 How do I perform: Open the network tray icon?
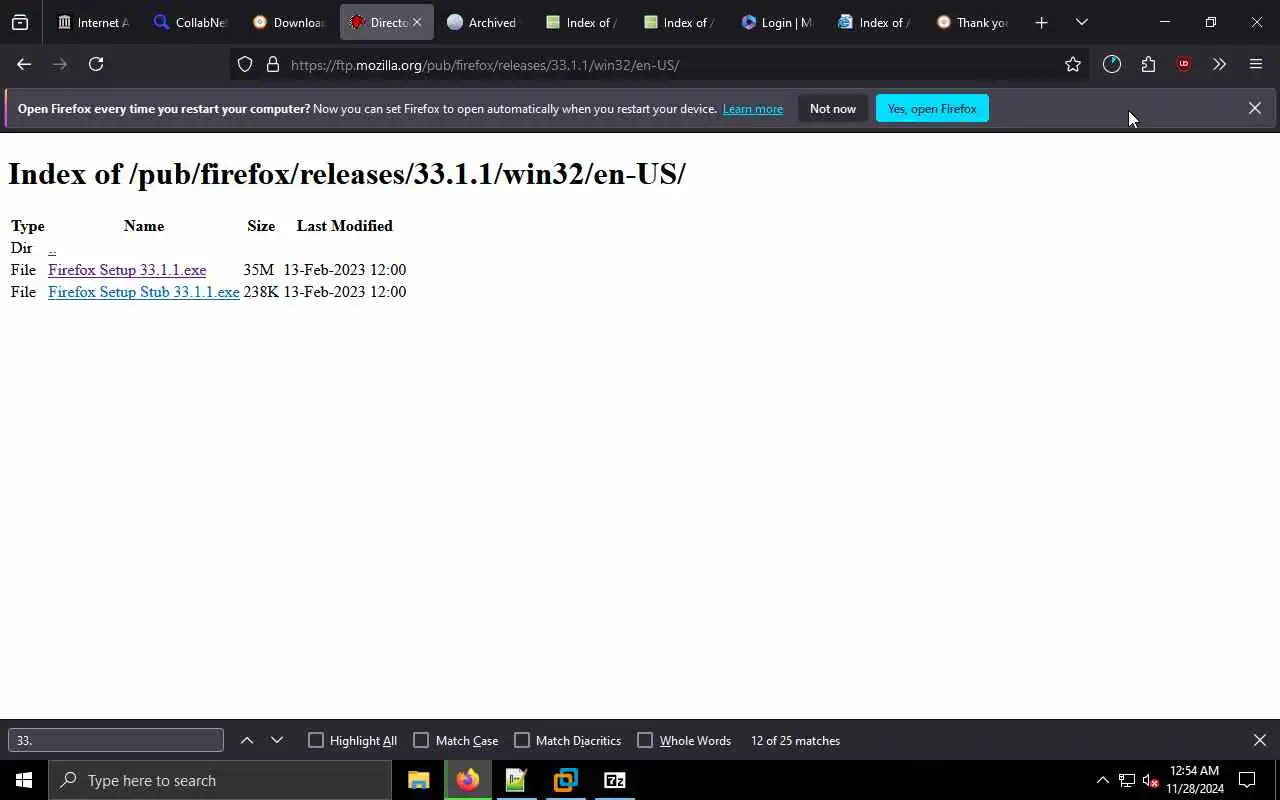[x=1127, y=780]
